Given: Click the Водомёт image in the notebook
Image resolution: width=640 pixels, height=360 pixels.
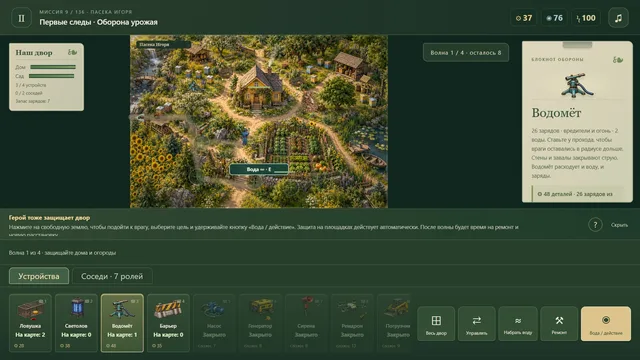Looking at the screenshot, I should coord(577,85).
